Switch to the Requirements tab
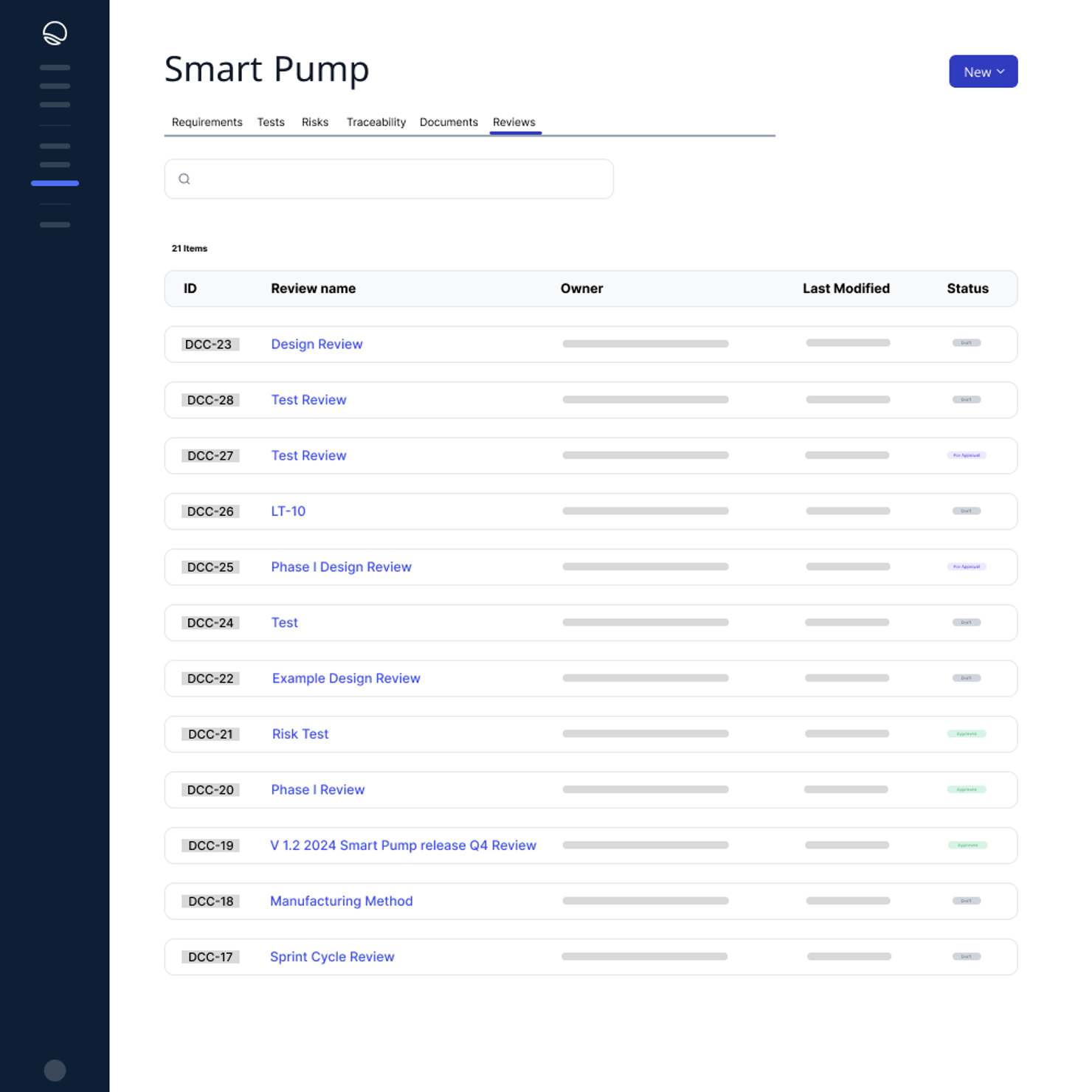The height and width of the screenshot is (1092, 1092). [207, 122]
